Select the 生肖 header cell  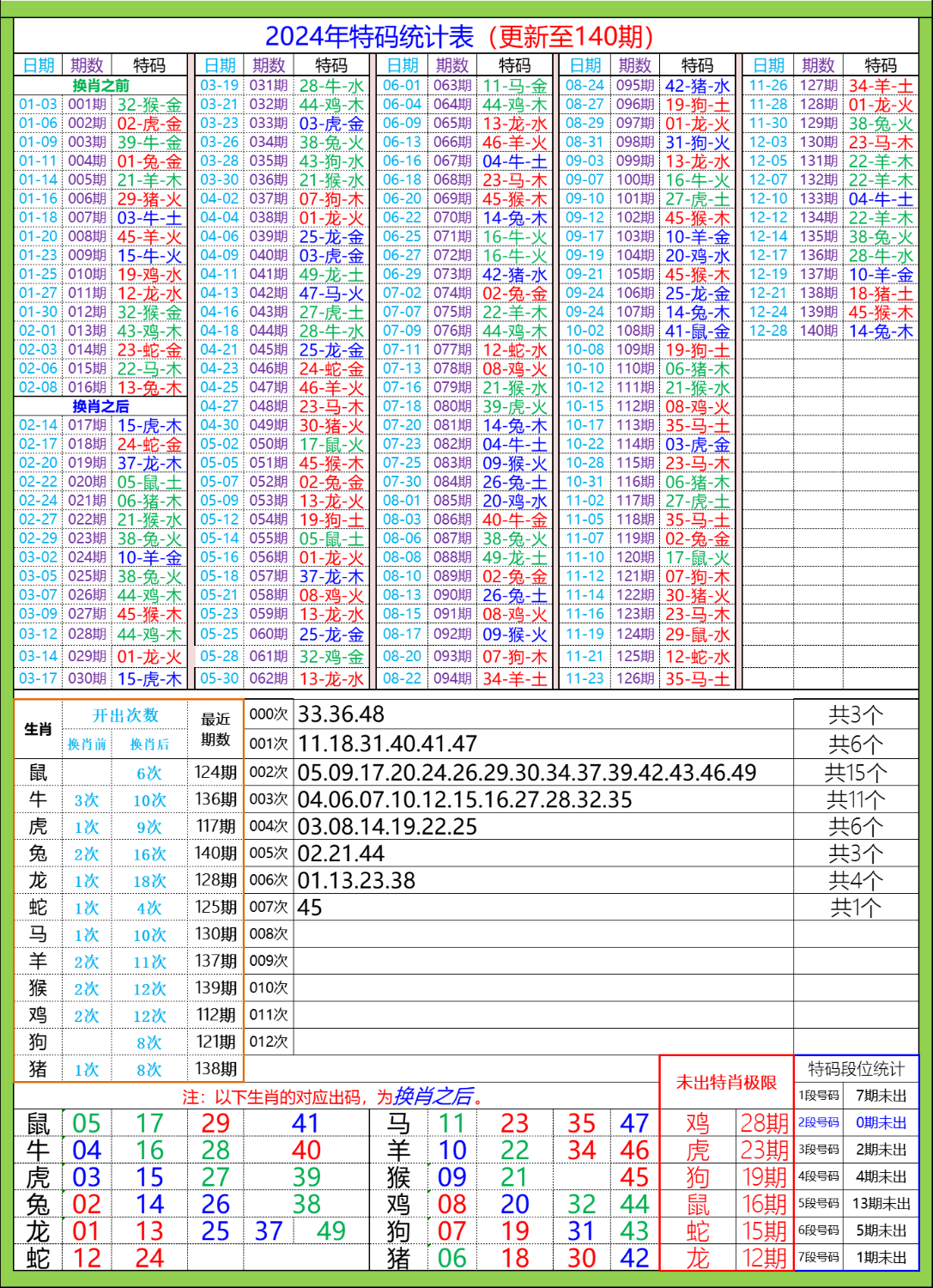pyautogui.click(x=40, y=730)
